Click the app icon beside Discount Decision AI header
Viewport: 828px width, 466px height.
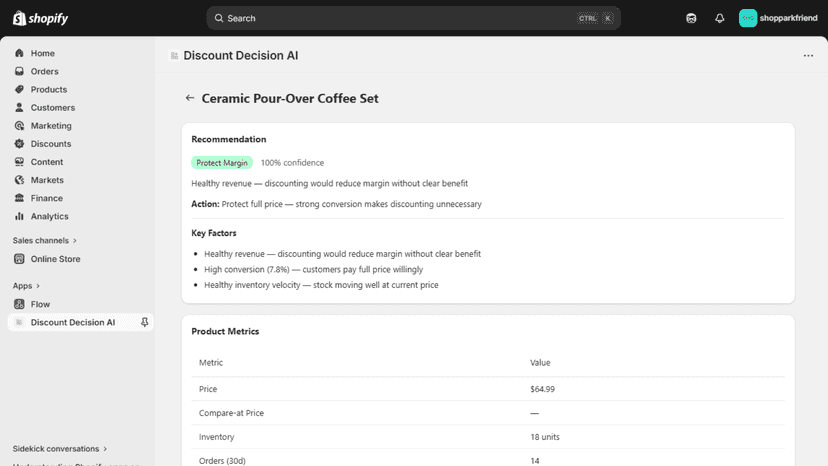click(x=174, y=55)
